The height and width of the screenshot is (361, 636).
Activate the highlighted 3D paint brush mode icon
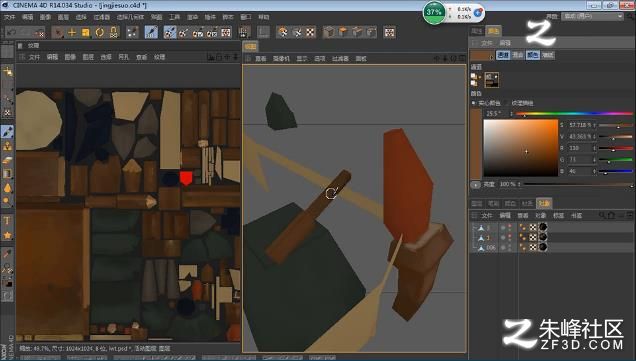tap(151, 32)
